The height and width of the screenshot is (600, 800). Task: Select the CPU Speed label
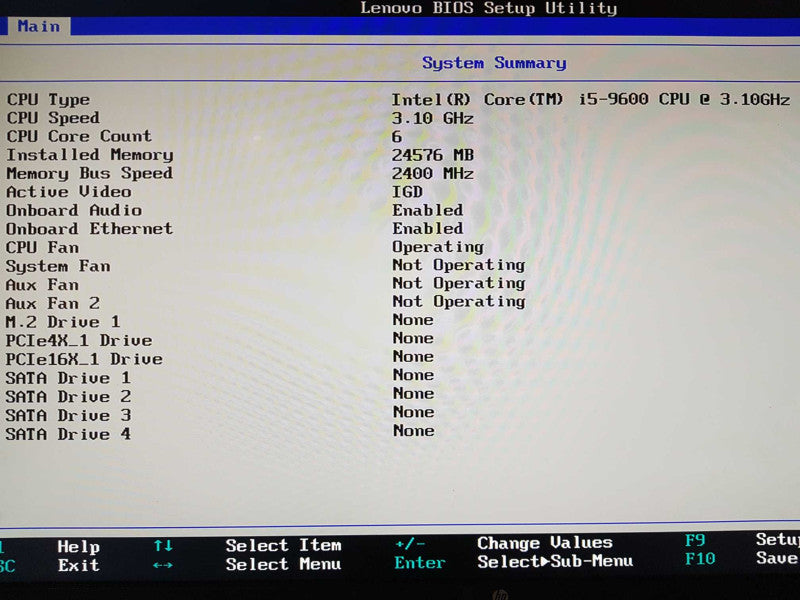point(53,117)
